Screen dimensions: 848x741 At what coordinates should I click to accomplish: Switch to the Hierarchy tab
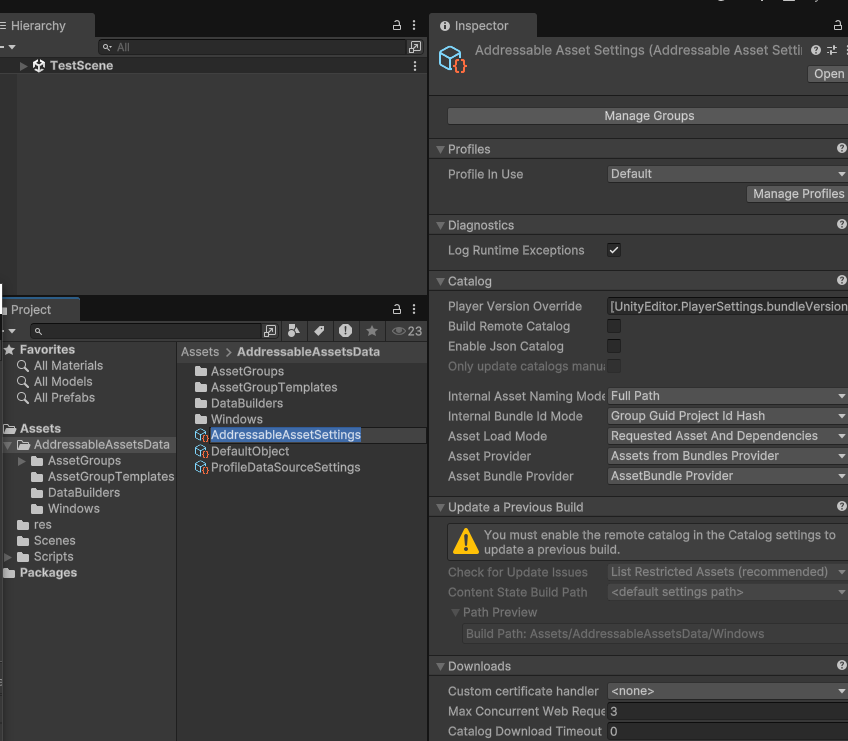pos(46,25)
